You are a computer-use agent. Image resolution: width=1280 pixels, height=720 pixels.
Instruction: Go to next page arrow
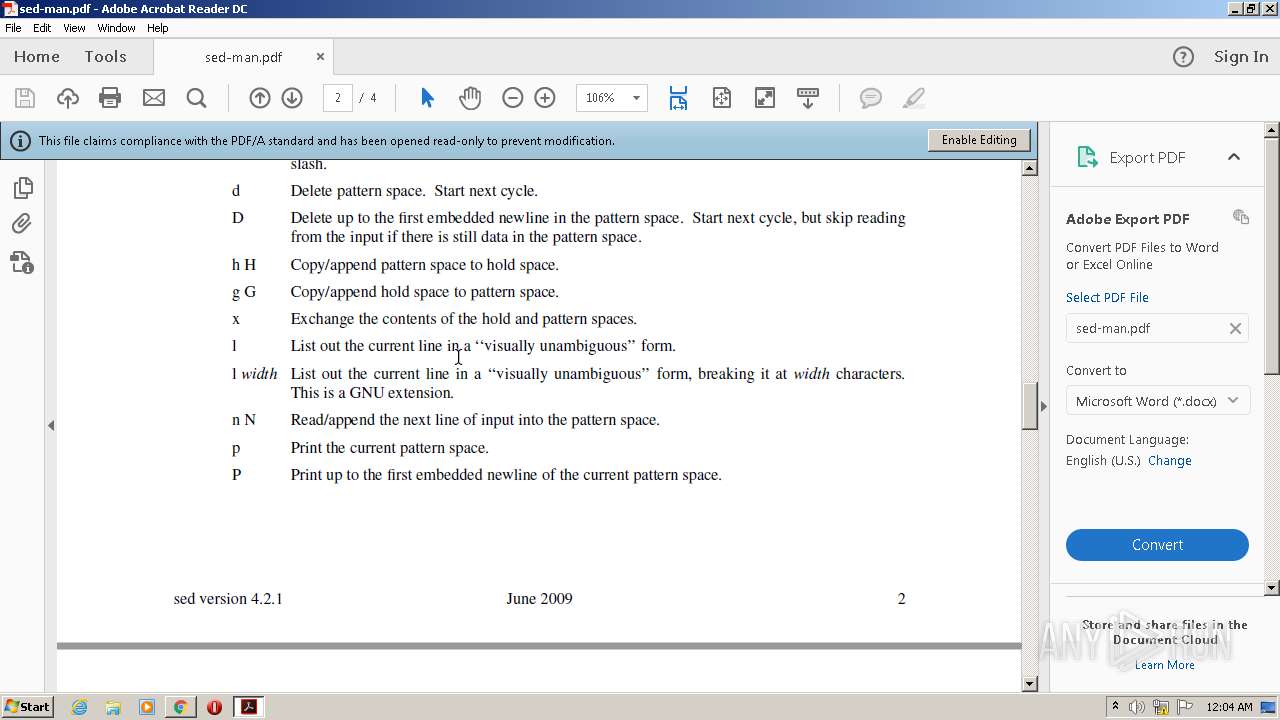(x=292, y=98)
